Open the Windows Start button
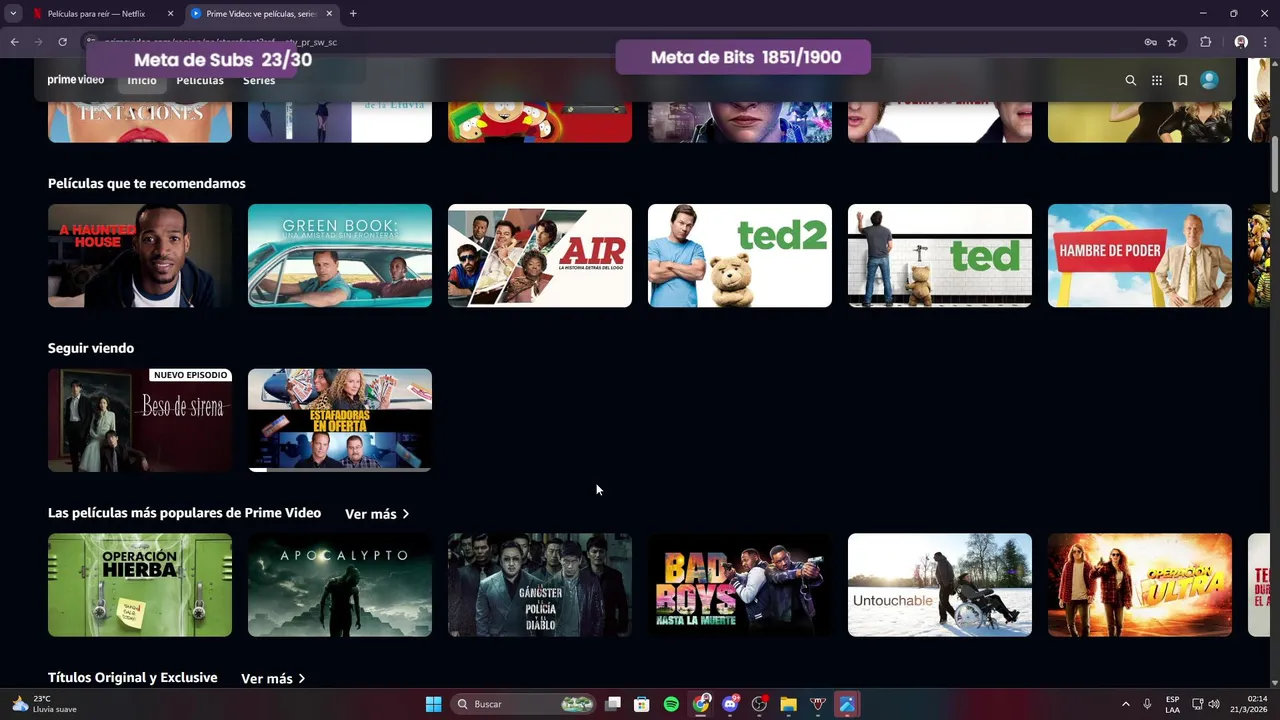1280x720 pixels. pos(433,704)
